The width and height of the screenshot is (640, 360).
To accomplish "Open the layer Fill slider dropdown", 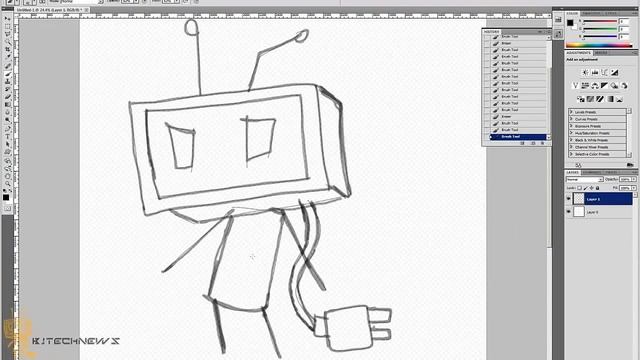I will 634,188.
